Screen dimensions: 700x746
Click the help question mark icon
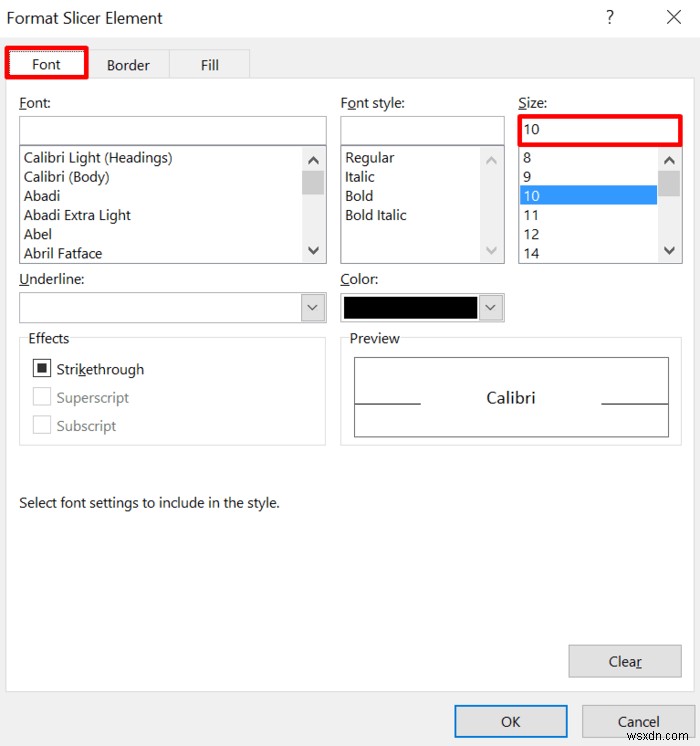tap(610, 18)
